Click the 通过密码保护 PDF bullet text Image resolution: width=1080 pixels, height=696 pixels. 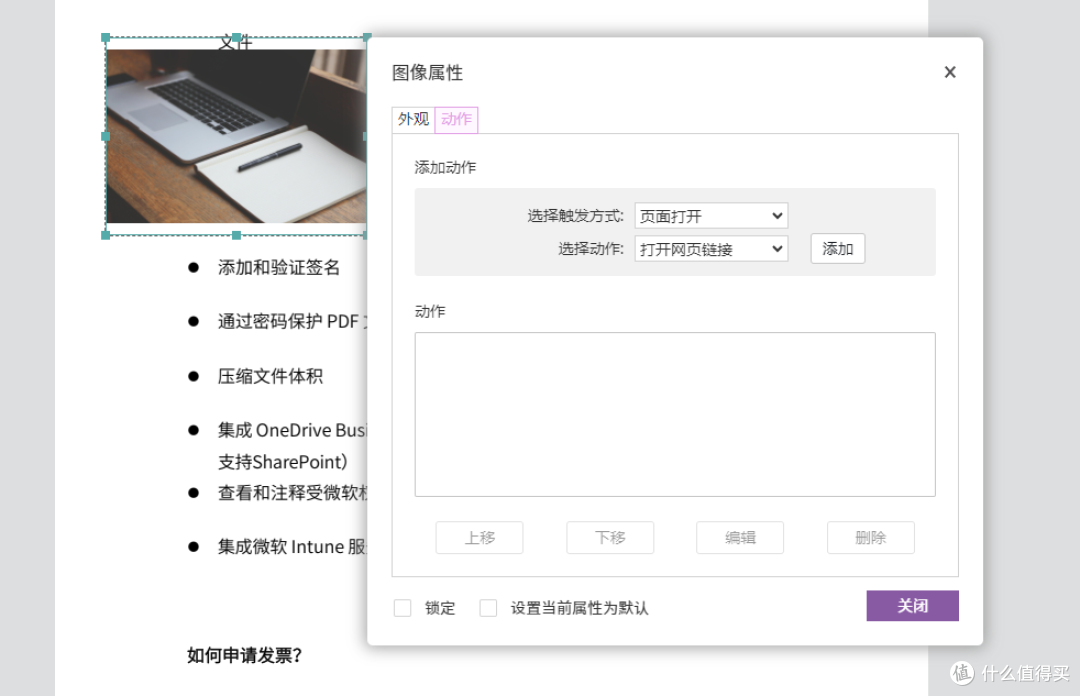pyautogui.click(x=292, y=322)
